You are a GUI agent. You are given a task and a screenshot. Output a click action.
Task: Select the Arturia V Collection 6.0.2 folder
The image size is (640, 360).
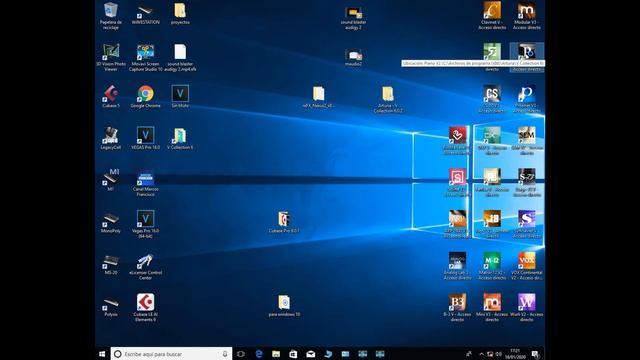(388, 99)
